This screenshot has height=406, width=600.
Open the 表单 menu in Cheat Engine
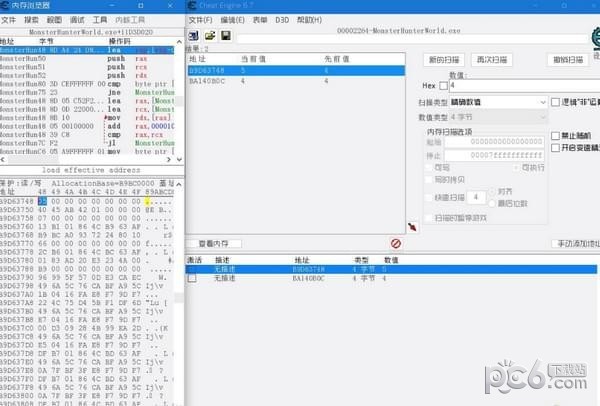[x=260, y=20]
